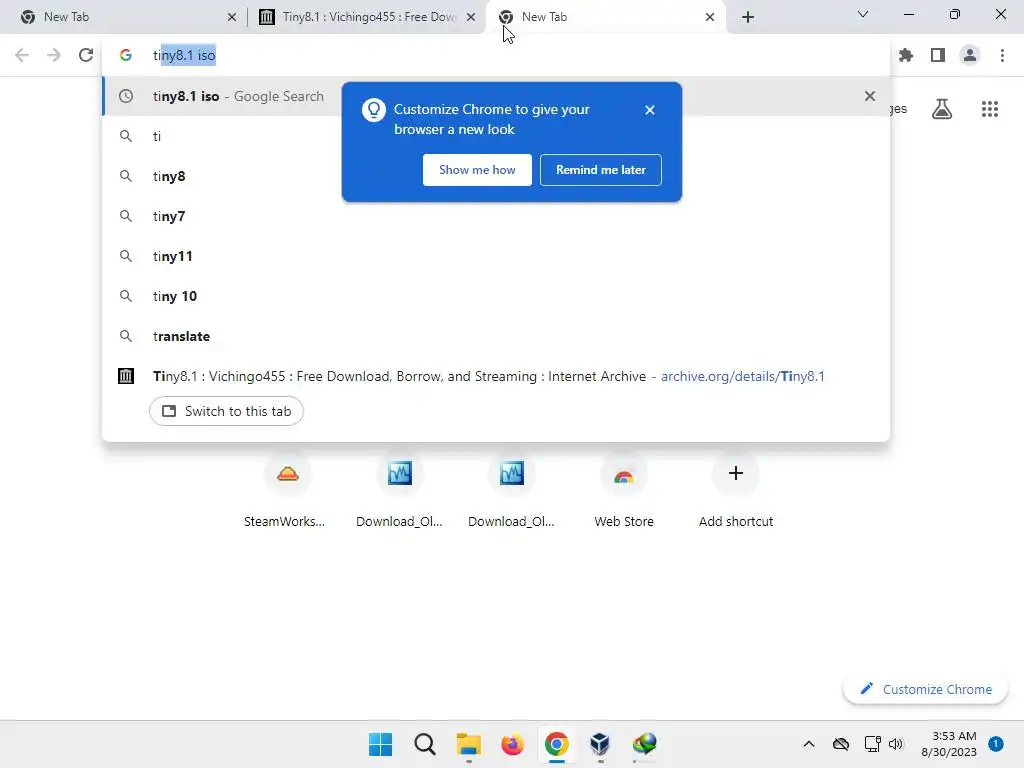Show hidden system tray icons
Screen dimensions: 1024x768
[808, 744]
